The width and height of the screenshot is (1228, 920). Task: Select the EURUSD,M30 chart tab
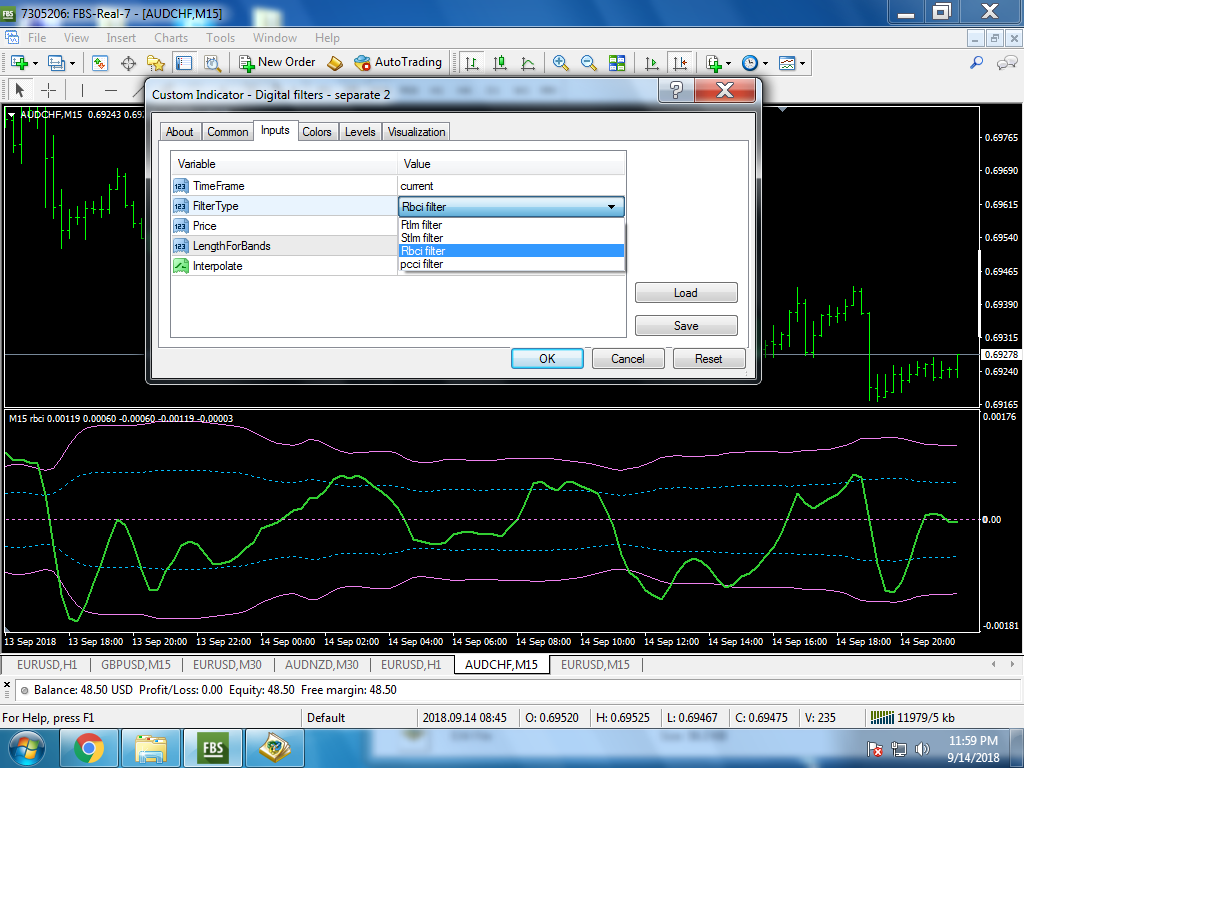tap(227, 664)
